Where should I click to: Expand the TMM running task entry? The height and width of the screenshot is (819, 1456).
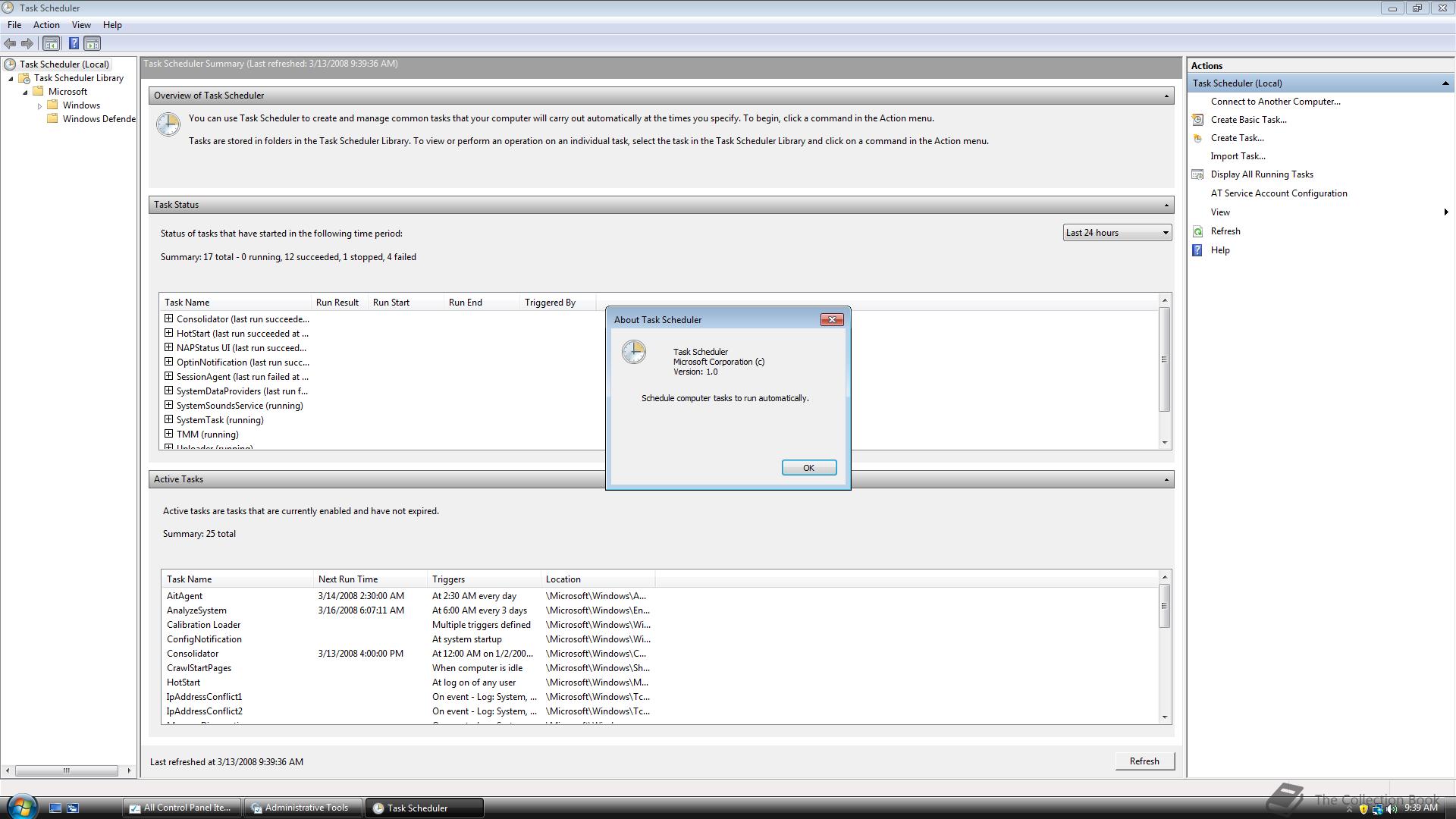point(168,434)
